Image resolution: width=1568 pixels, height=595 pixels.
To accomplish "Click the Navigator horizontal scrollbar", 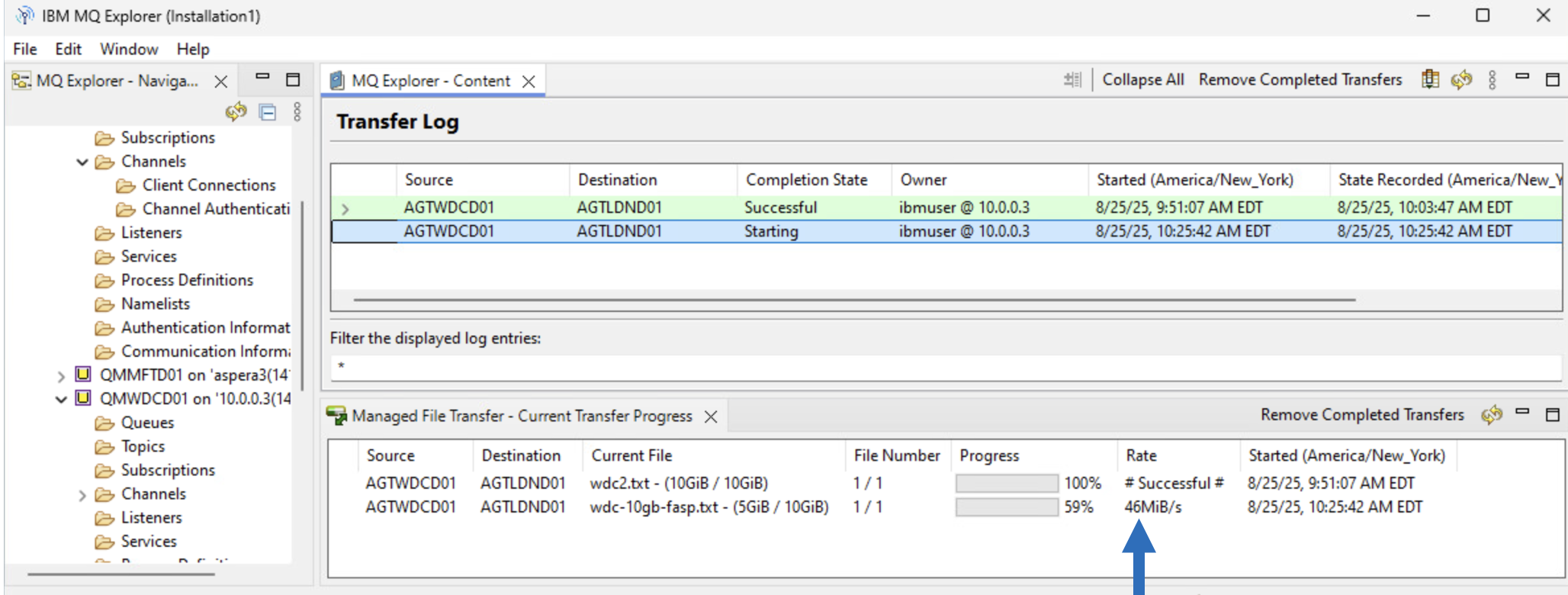I will 121,574.
